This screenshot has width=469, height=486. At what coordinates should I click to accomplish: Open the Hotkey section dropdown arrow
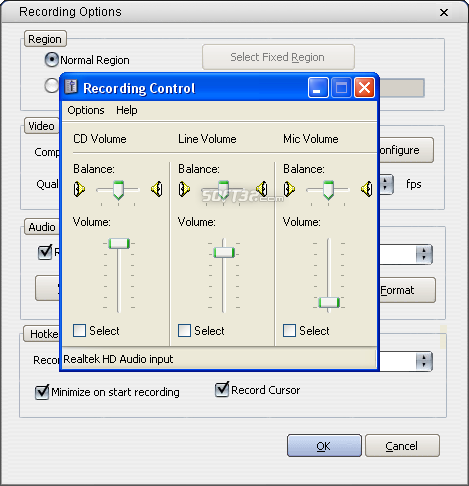[x=424, y=361]
